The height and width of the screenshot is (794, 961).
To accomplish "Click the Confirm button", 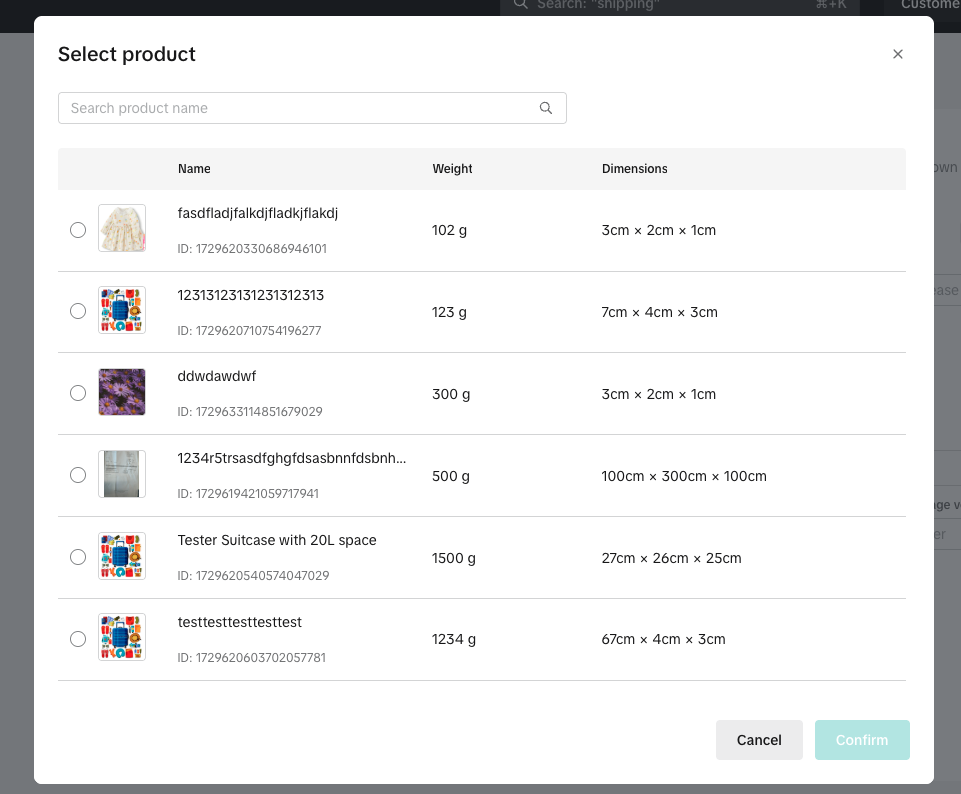I will click(x=861, y=740).
